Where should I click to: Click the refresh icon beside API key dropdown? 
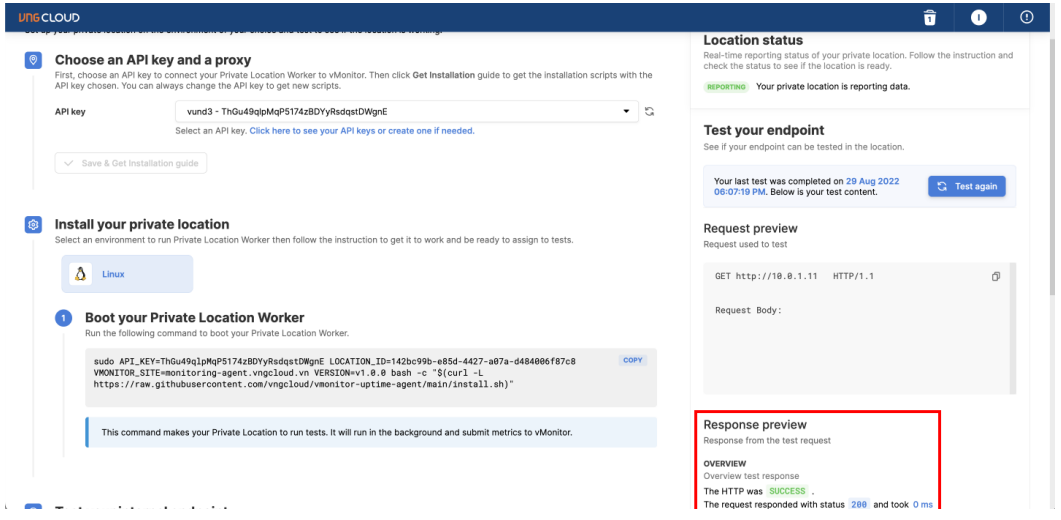648,112
